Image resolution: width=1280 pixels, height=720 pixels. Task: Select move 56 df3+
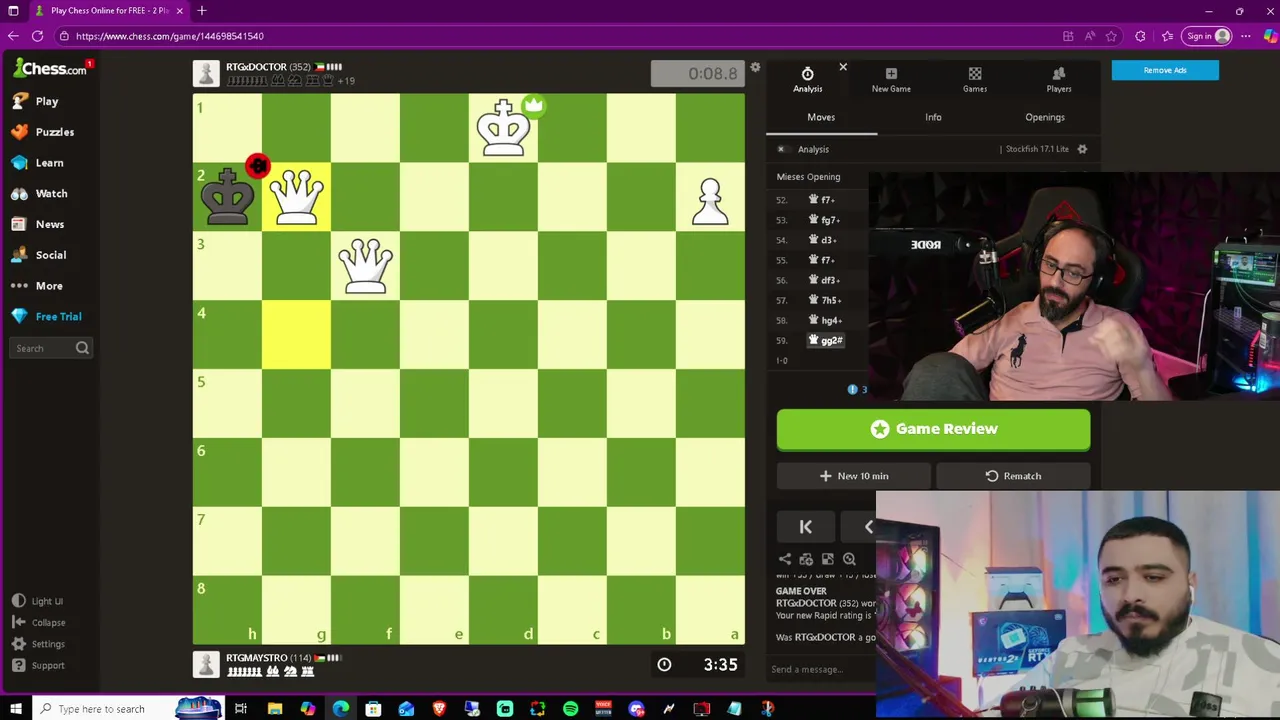tap(824, 280)
